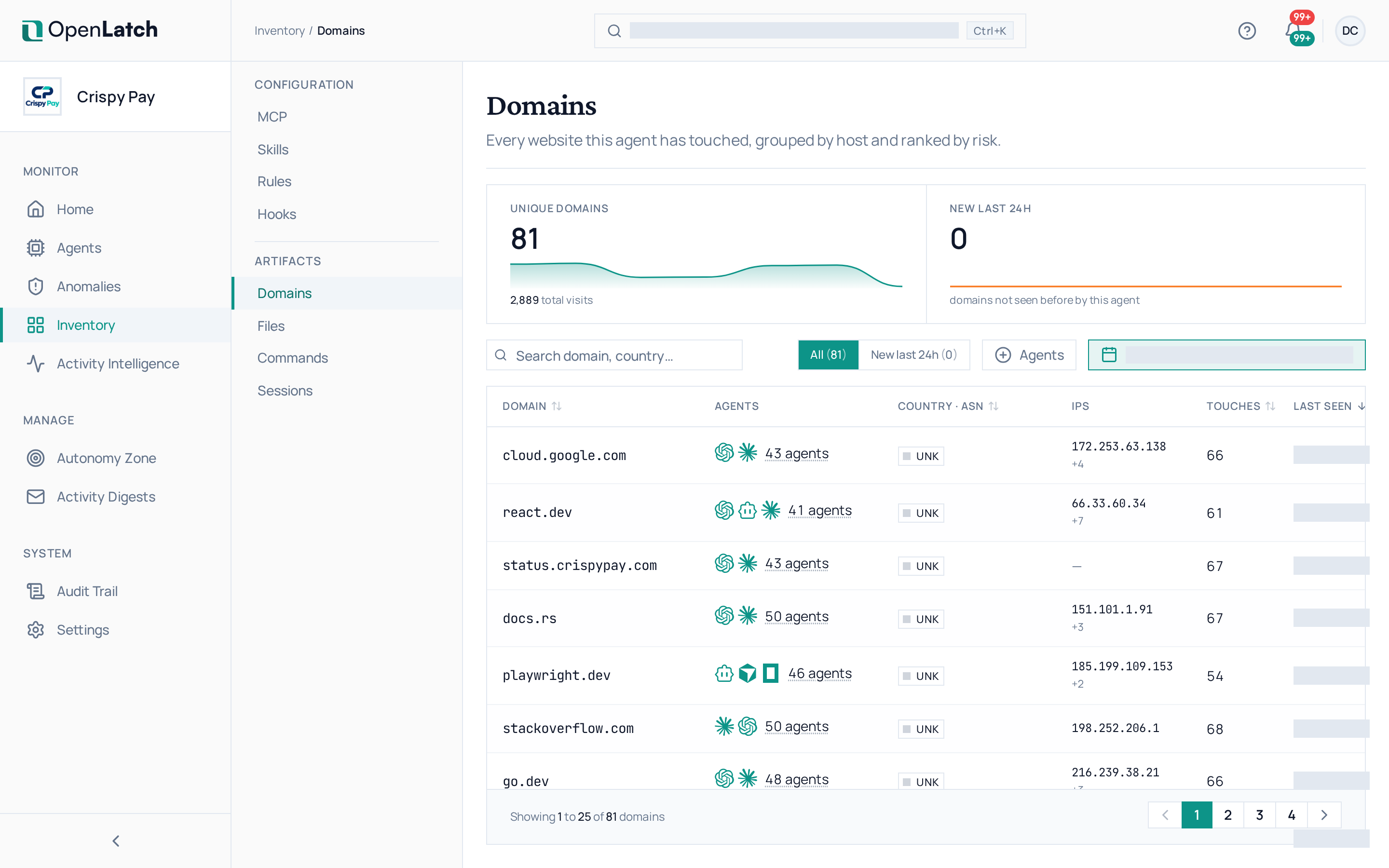Open the calendar date range picker
Screen dimensions: 1389x868
point(1226,355)
